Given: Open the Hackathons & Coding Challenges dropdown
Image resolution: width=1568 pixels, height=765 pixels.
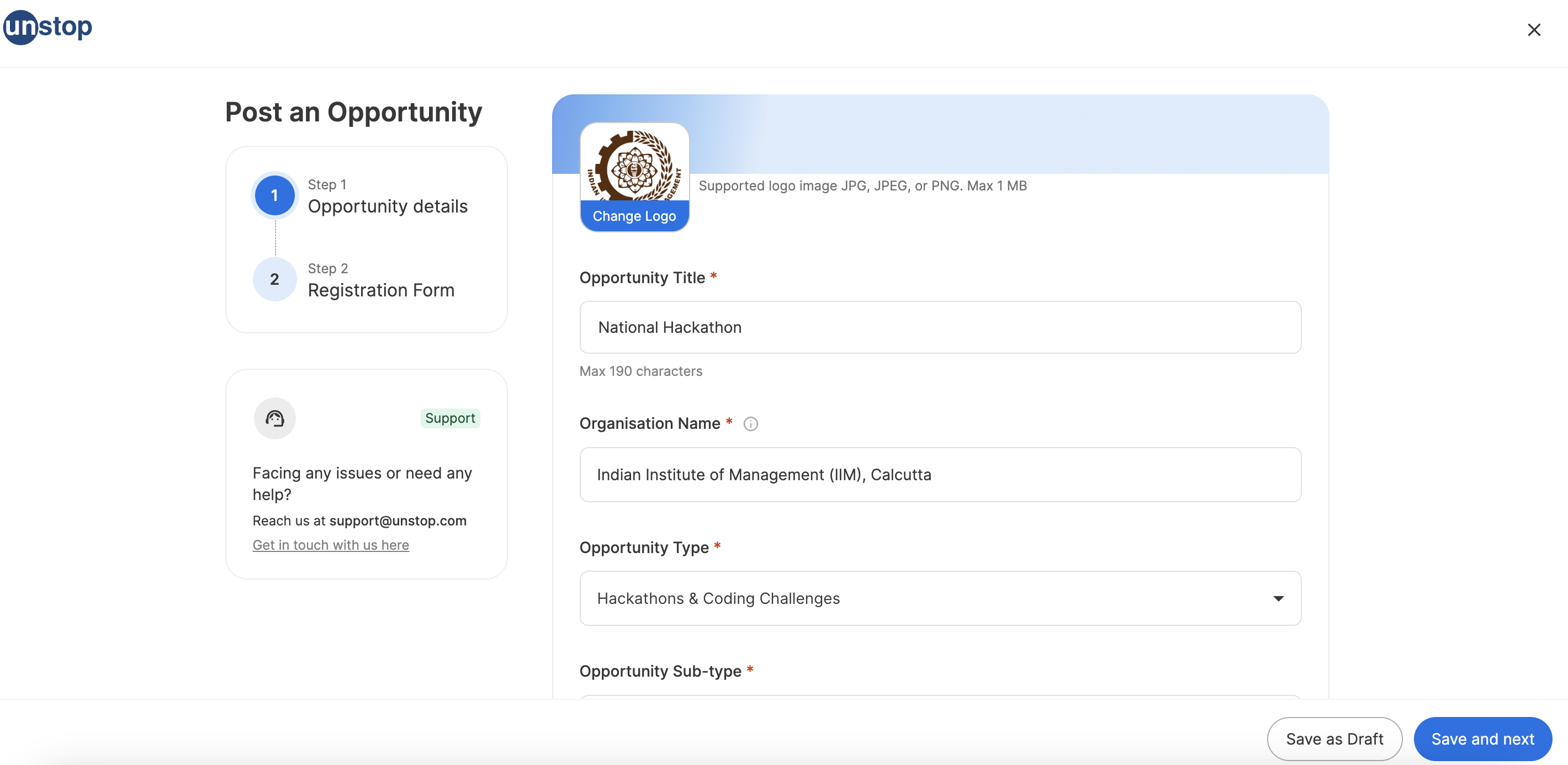Looking at the screenshot, I should (940, 598).
